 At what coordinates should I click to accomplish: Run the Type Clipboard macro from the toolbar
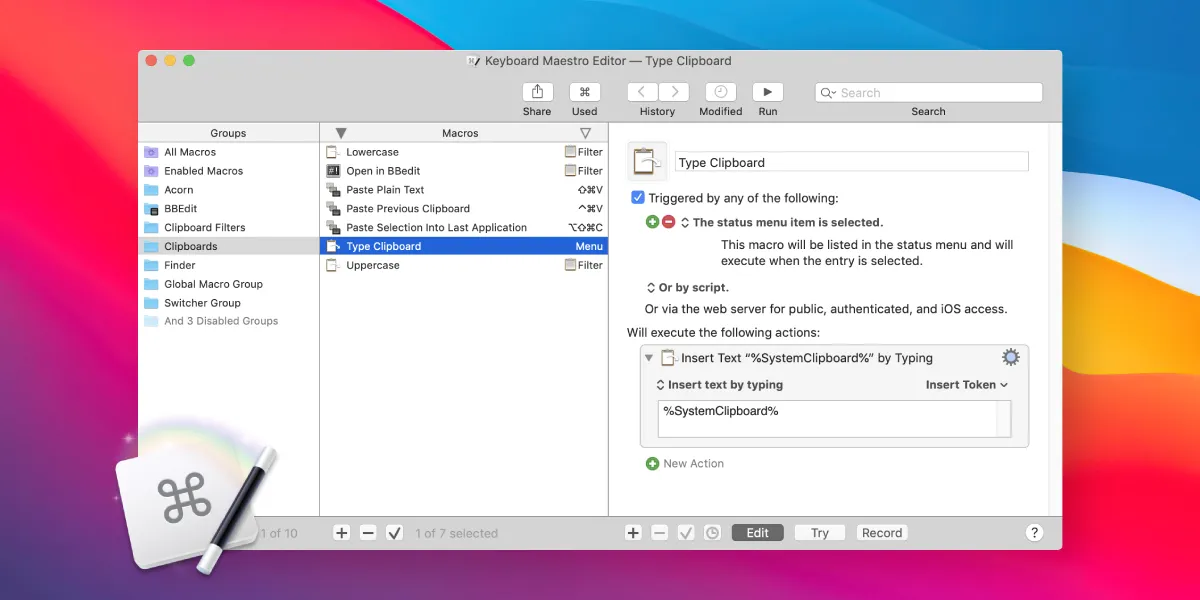[768, 92]
